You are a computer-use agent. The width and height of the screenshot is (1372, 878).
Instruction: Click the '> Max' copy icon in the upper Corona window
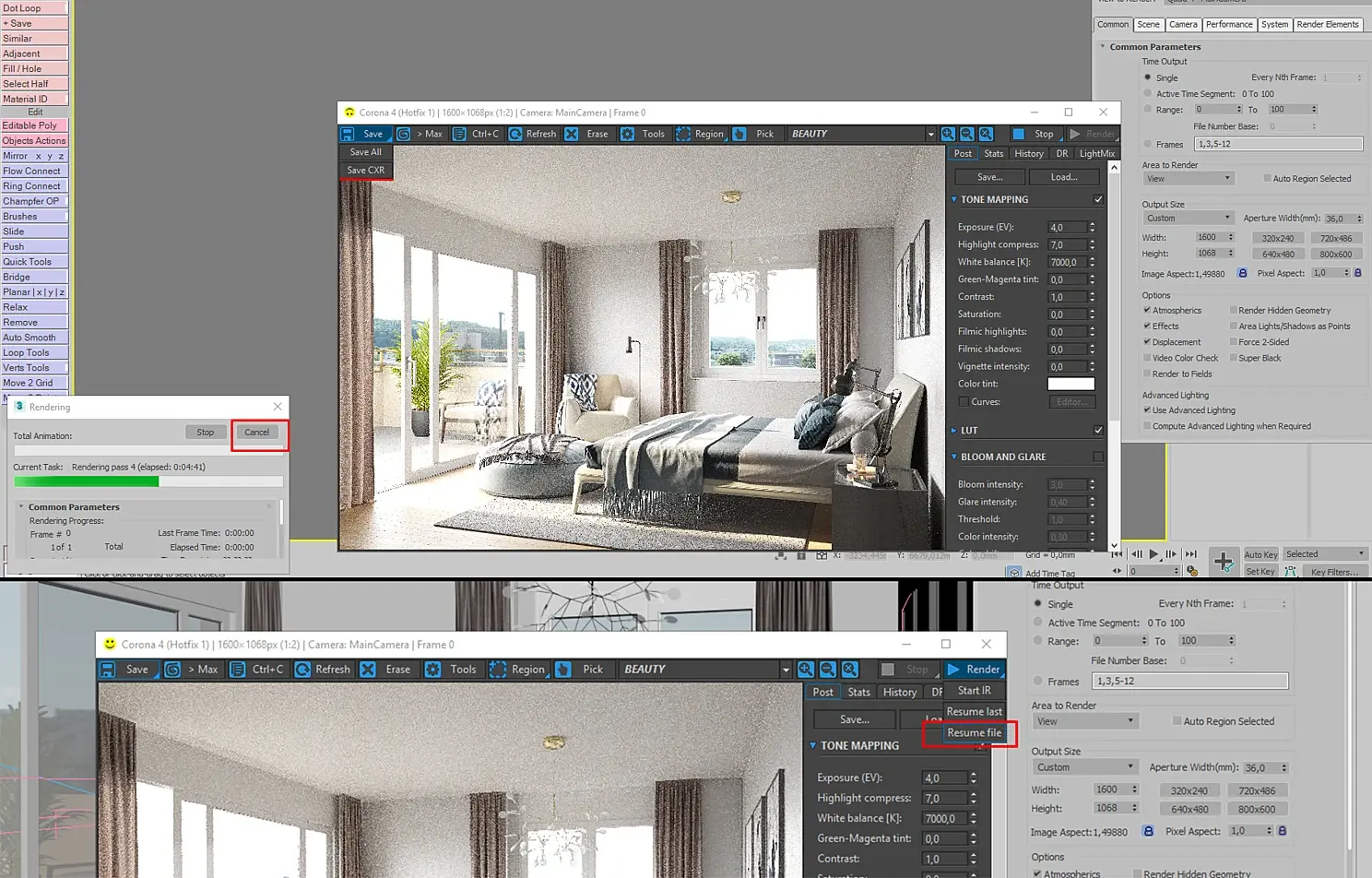coord(403,134)
